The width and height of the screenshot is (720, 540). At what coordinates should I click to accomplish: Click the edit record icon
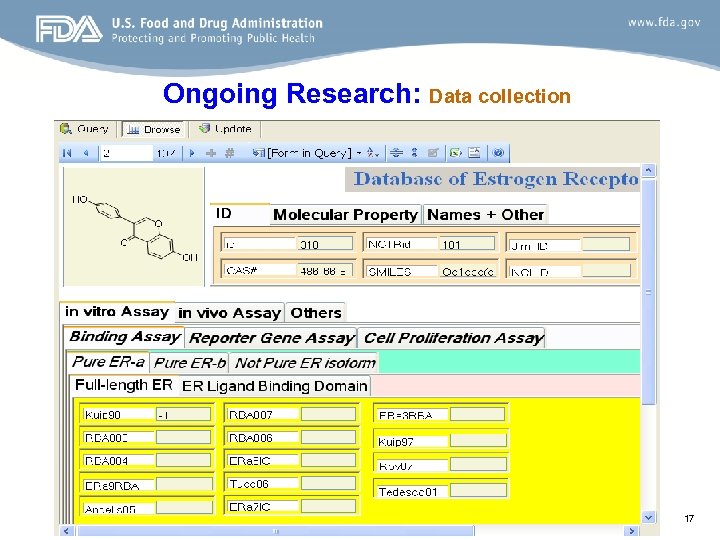click(433, 153)
